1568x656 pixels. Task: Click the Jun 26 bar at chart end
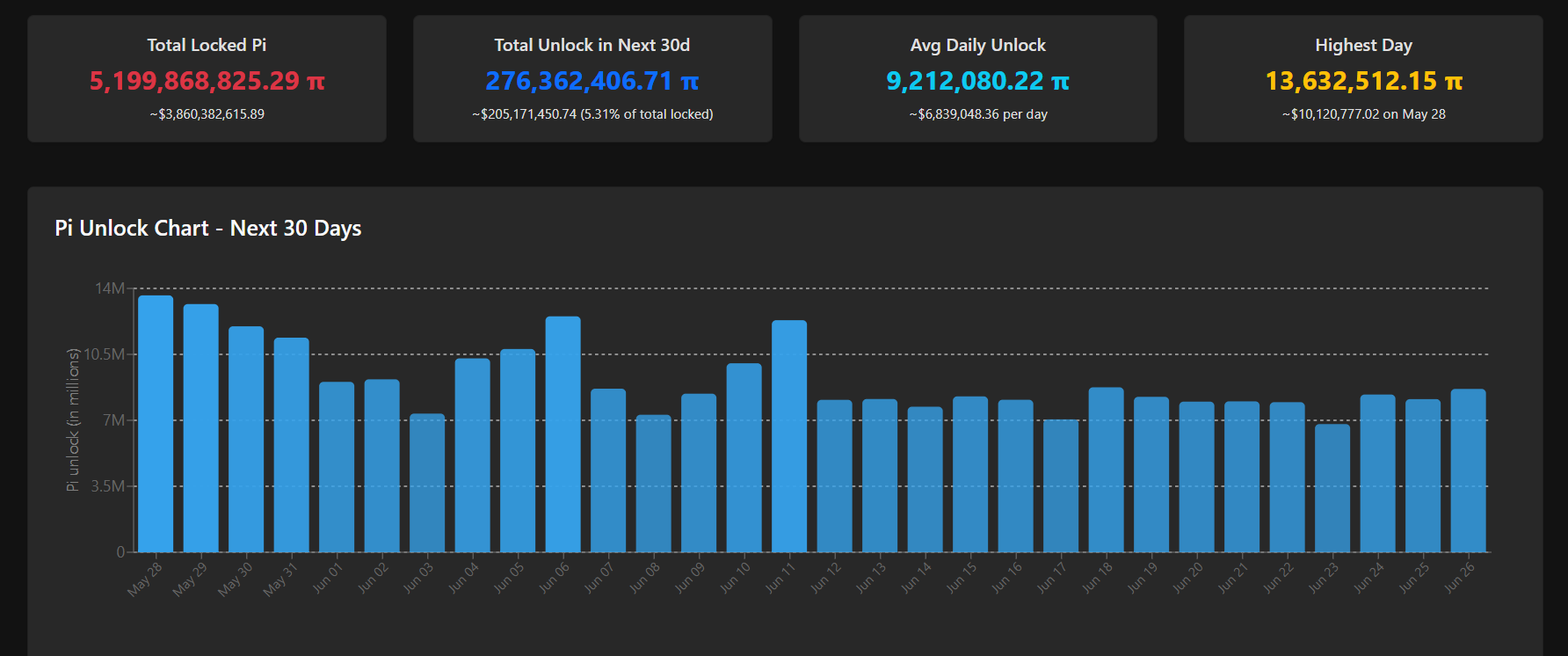(1468, 470)
